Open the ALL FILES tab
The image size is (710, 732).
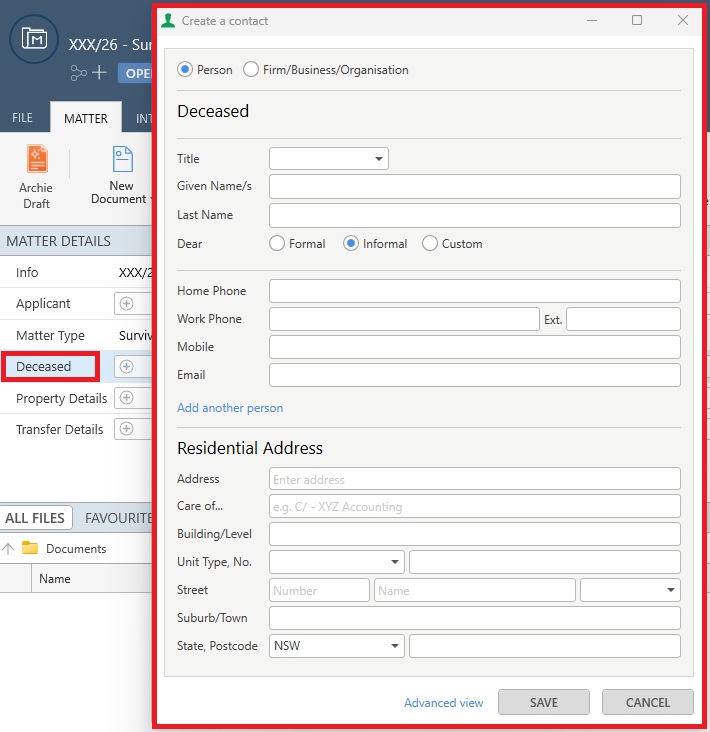tap(35, 518)
